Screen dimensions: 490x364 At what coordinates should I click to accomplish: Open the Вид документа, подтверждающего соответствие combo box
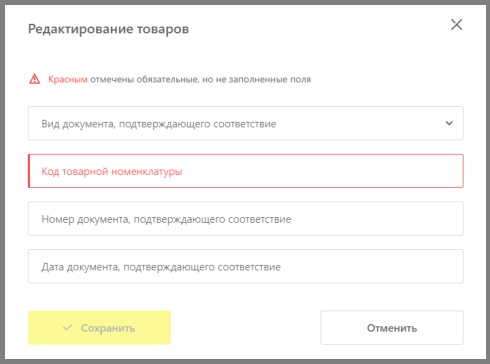[246, 123]
